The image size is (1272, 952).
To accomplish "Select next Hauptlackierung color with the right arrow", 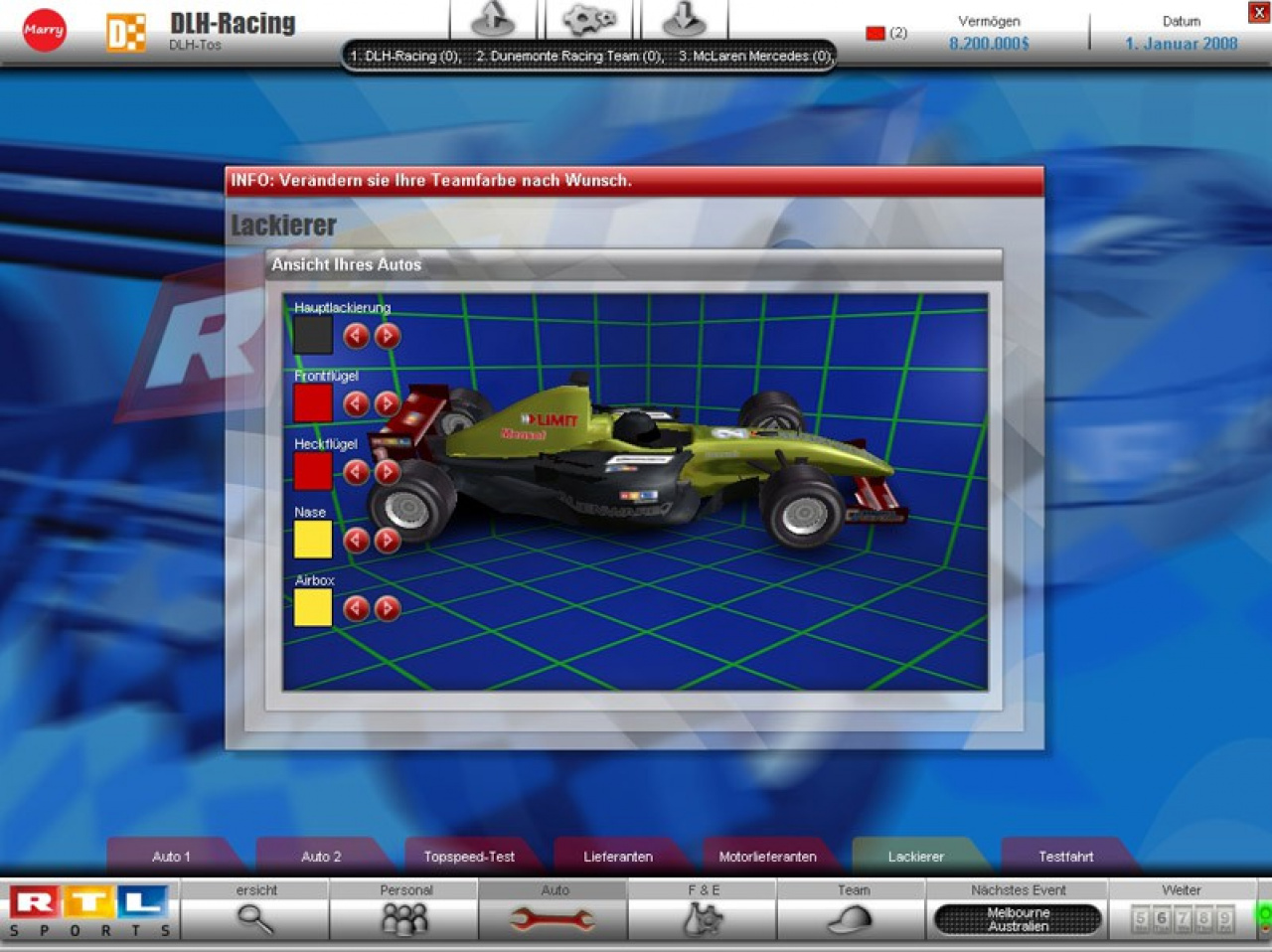I will (388, 336).
